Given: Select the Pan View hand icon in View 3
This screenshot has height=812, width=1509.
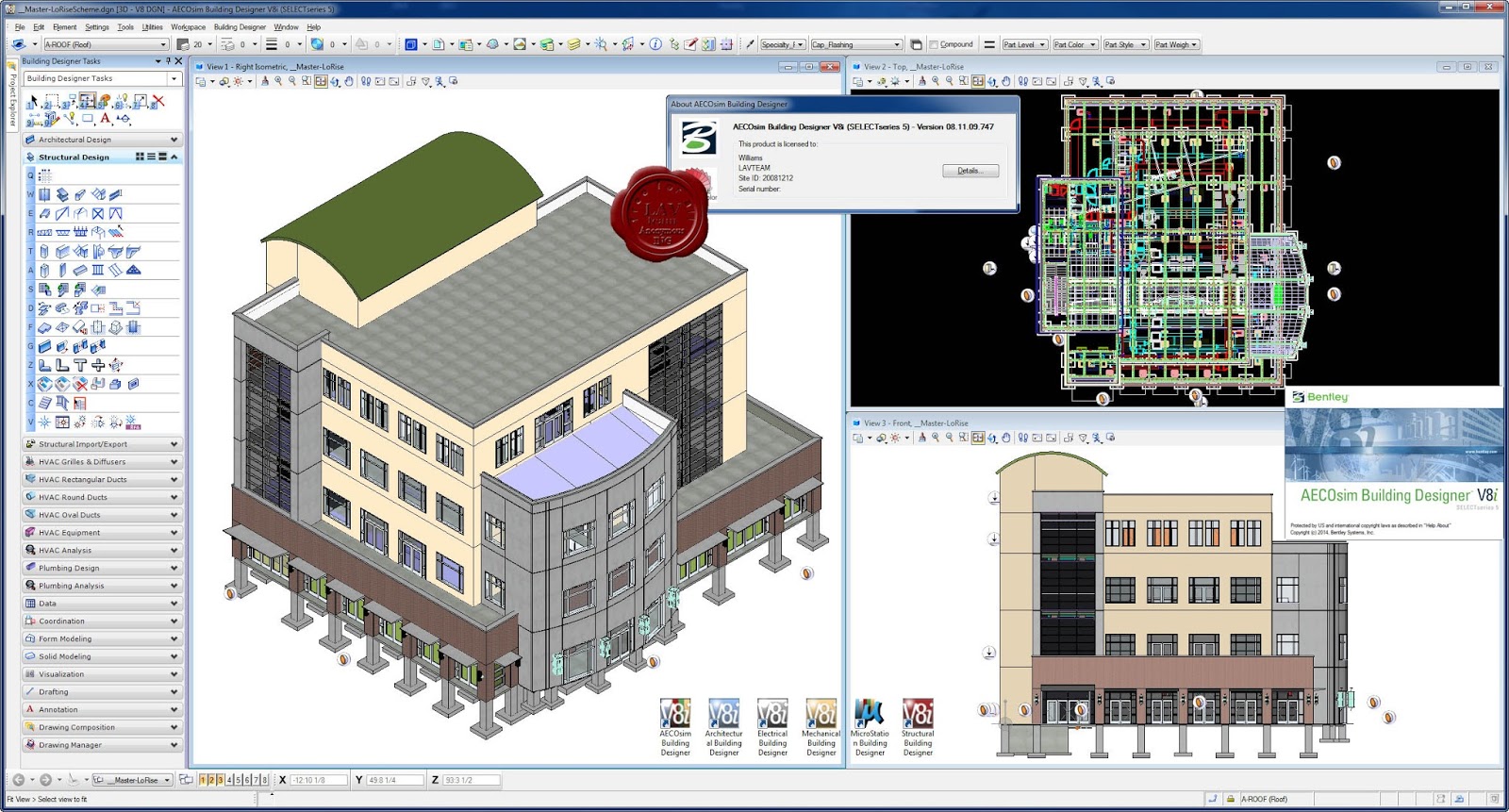Looking at the screenshot, I should tap(1006, 438).
